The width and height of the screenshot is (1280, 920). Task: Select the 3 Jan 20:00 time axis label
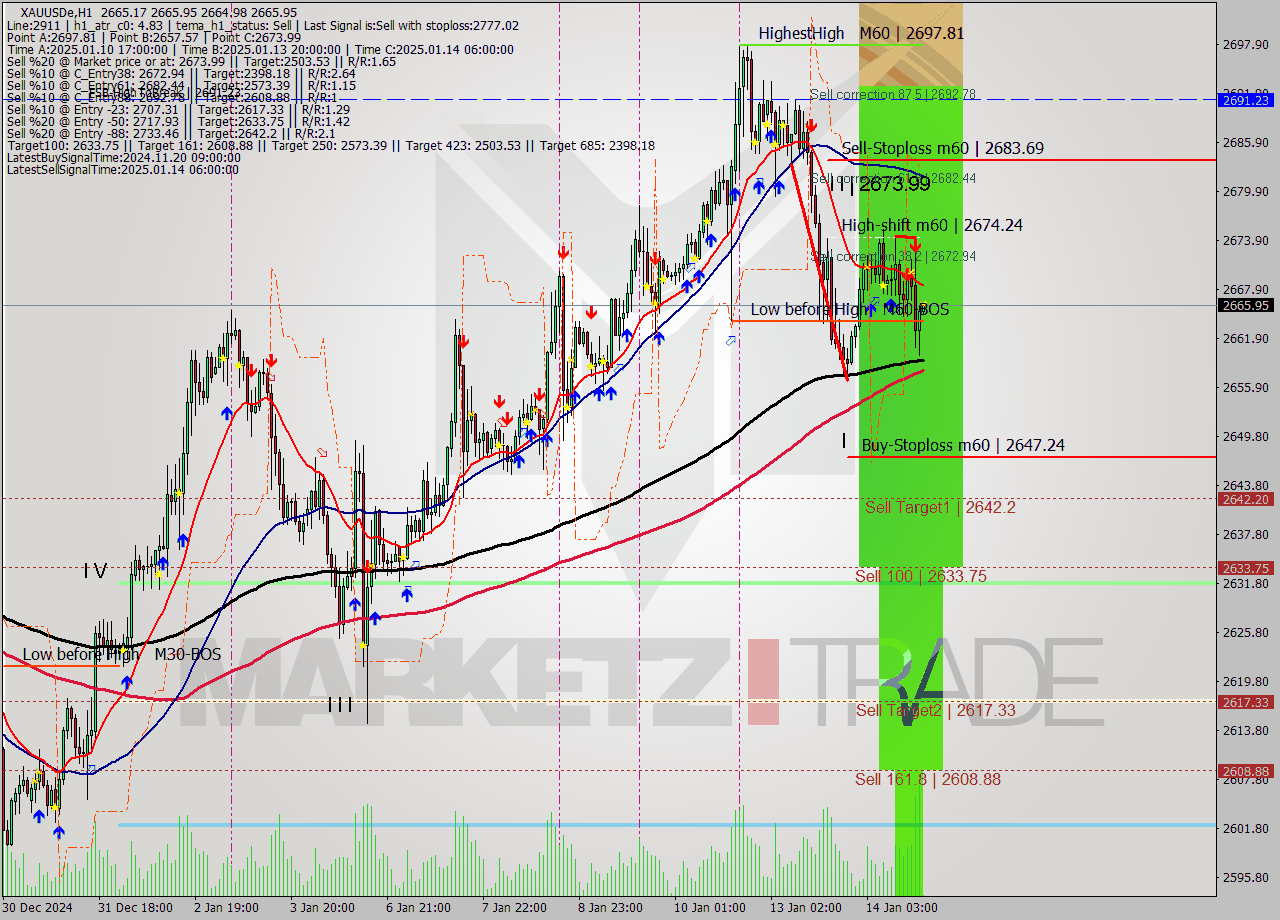tap(321, 908)
